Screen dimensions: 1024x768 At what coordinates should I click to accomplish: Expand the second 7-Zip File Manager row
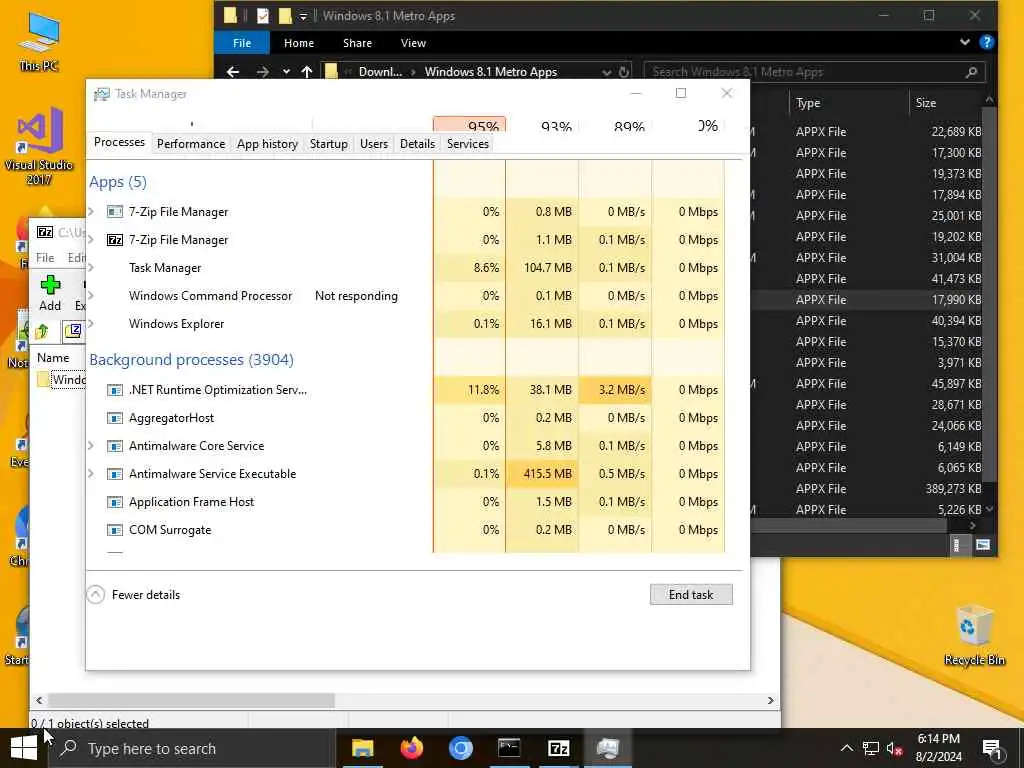pyautogui.click(x=91, y=240)
